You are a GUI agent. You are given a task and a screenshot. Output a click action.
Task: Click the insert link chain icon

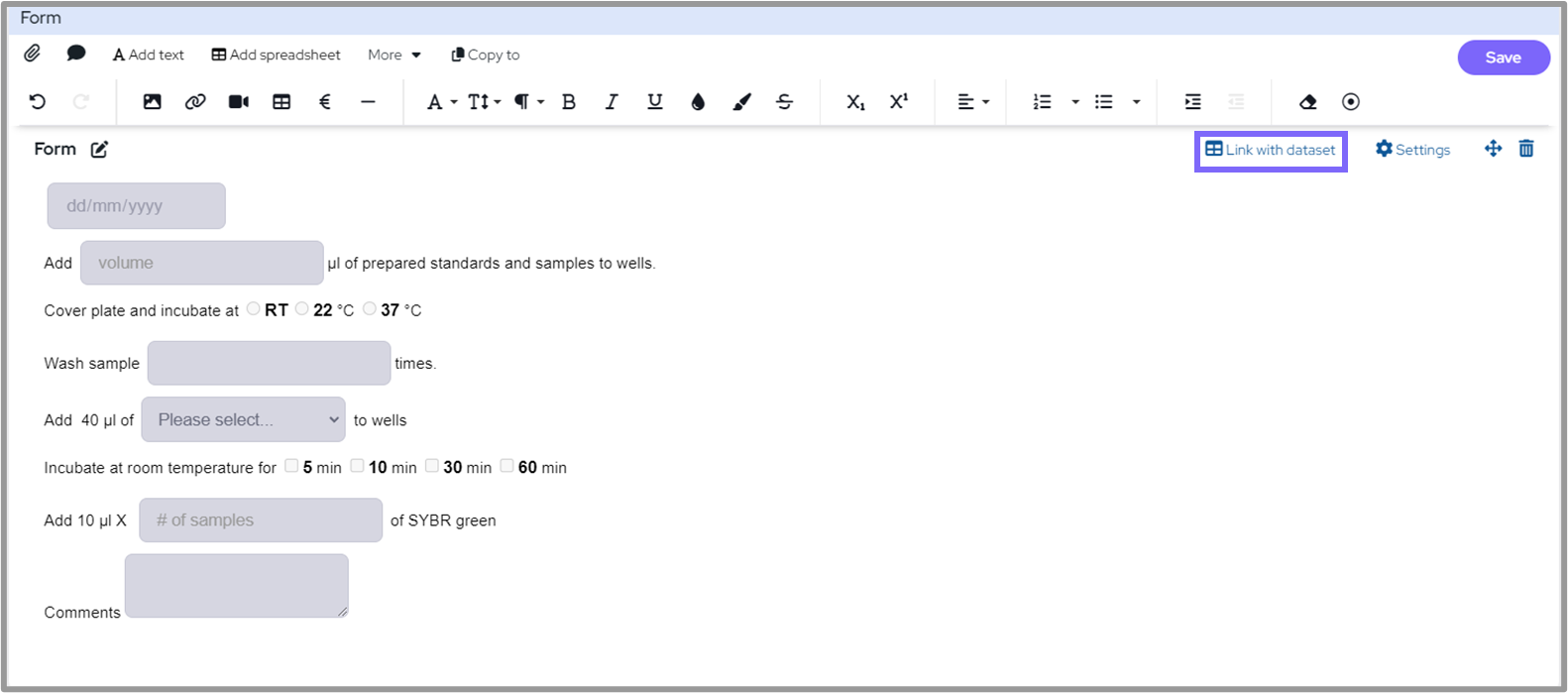click(195, 102)
